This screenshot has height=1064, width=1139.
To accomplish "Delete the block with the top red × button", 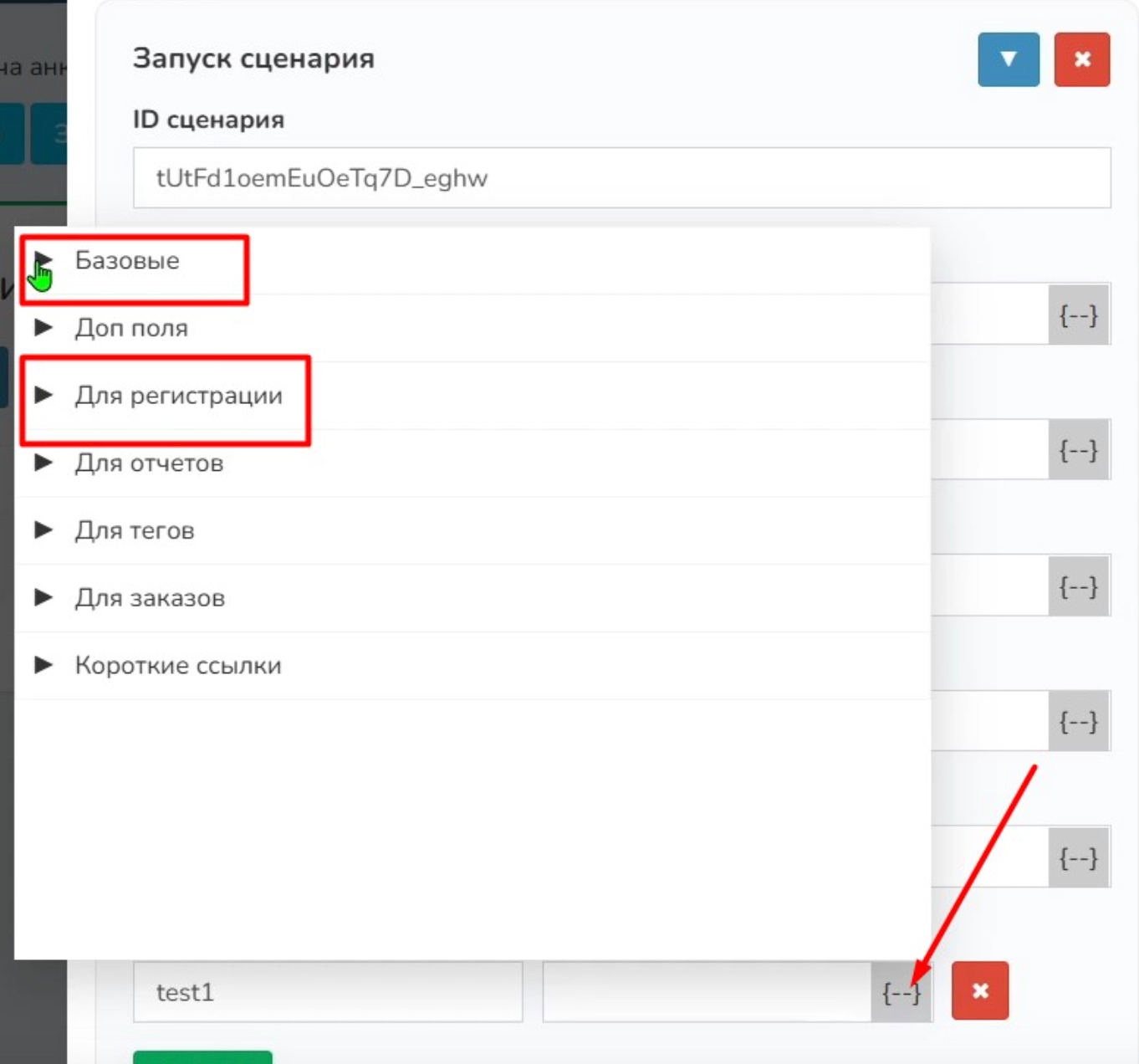I will click(x=1081, y=59).
